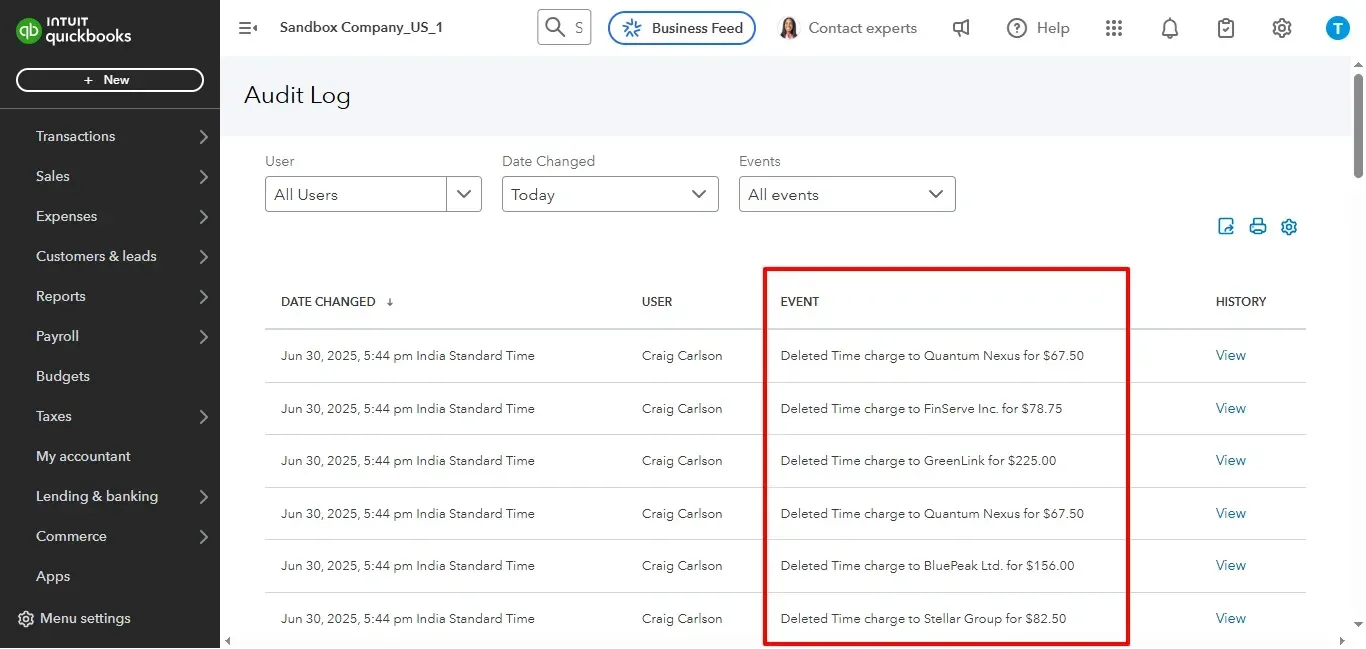
Task: Select Deleted Time charge to GreenLink text
Action: click(x=918, y=461)
